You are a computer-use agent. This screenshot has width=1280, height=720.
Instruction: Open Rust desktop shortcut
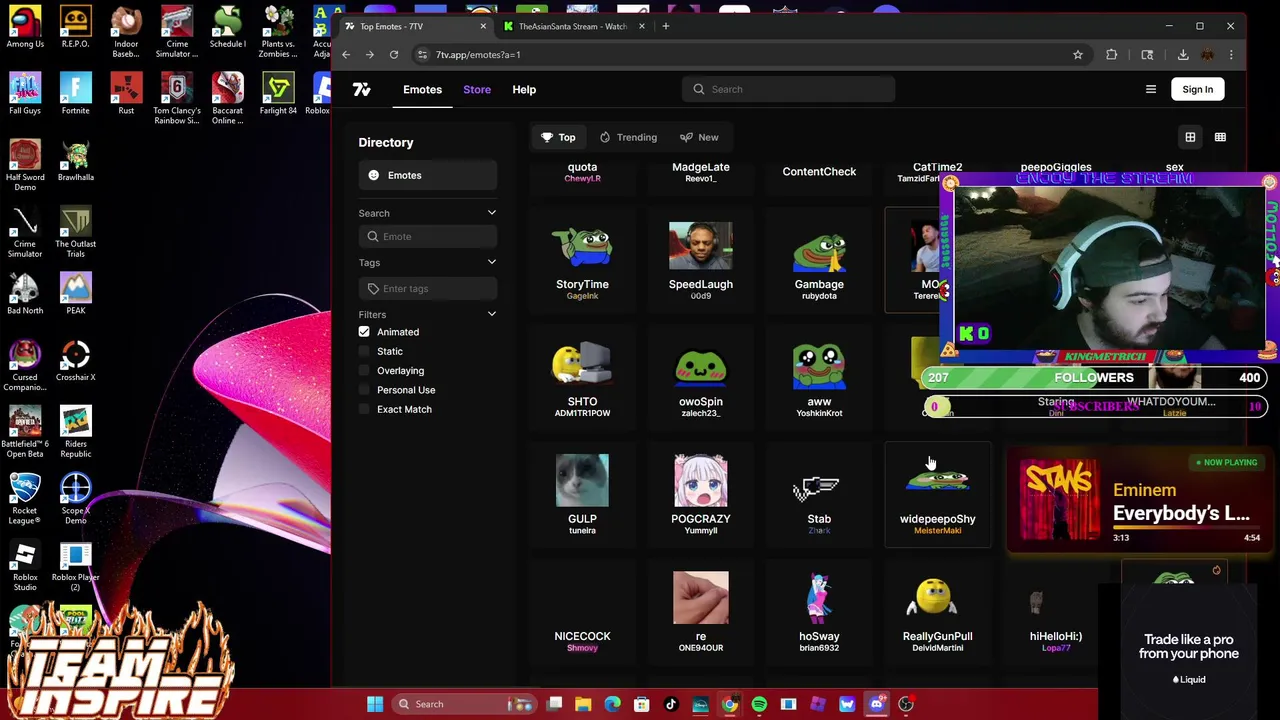126,93
